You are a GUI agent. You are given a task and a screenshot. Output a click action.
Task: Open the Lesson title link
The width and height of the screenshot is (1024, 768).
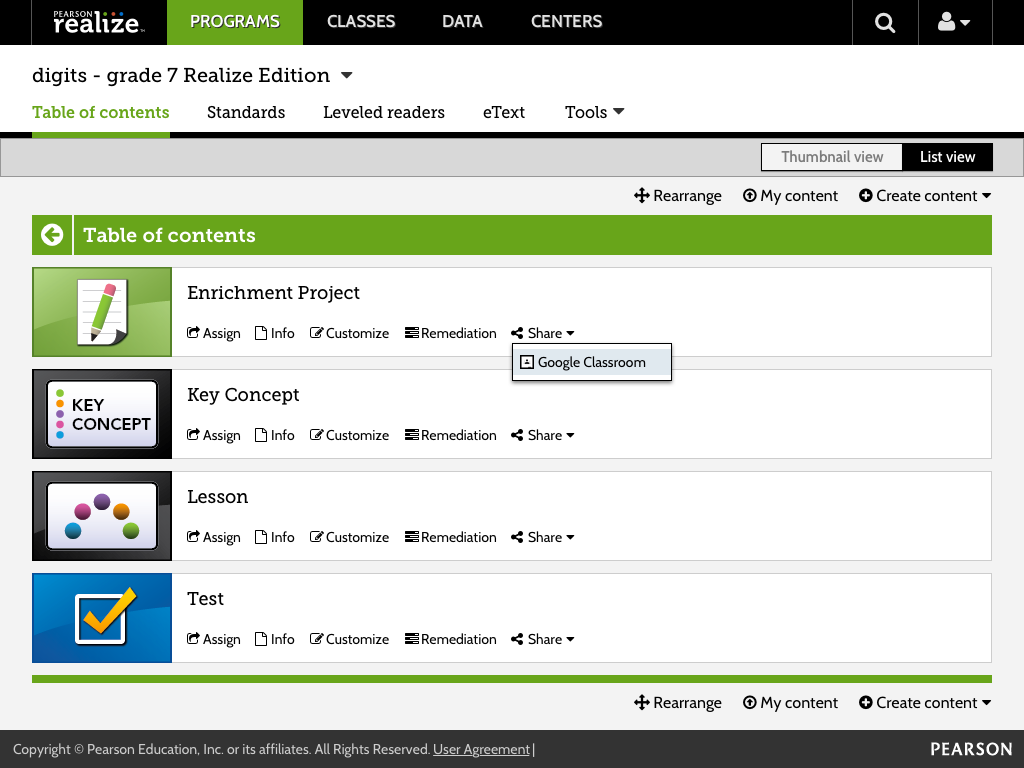[x=217, y=496]
